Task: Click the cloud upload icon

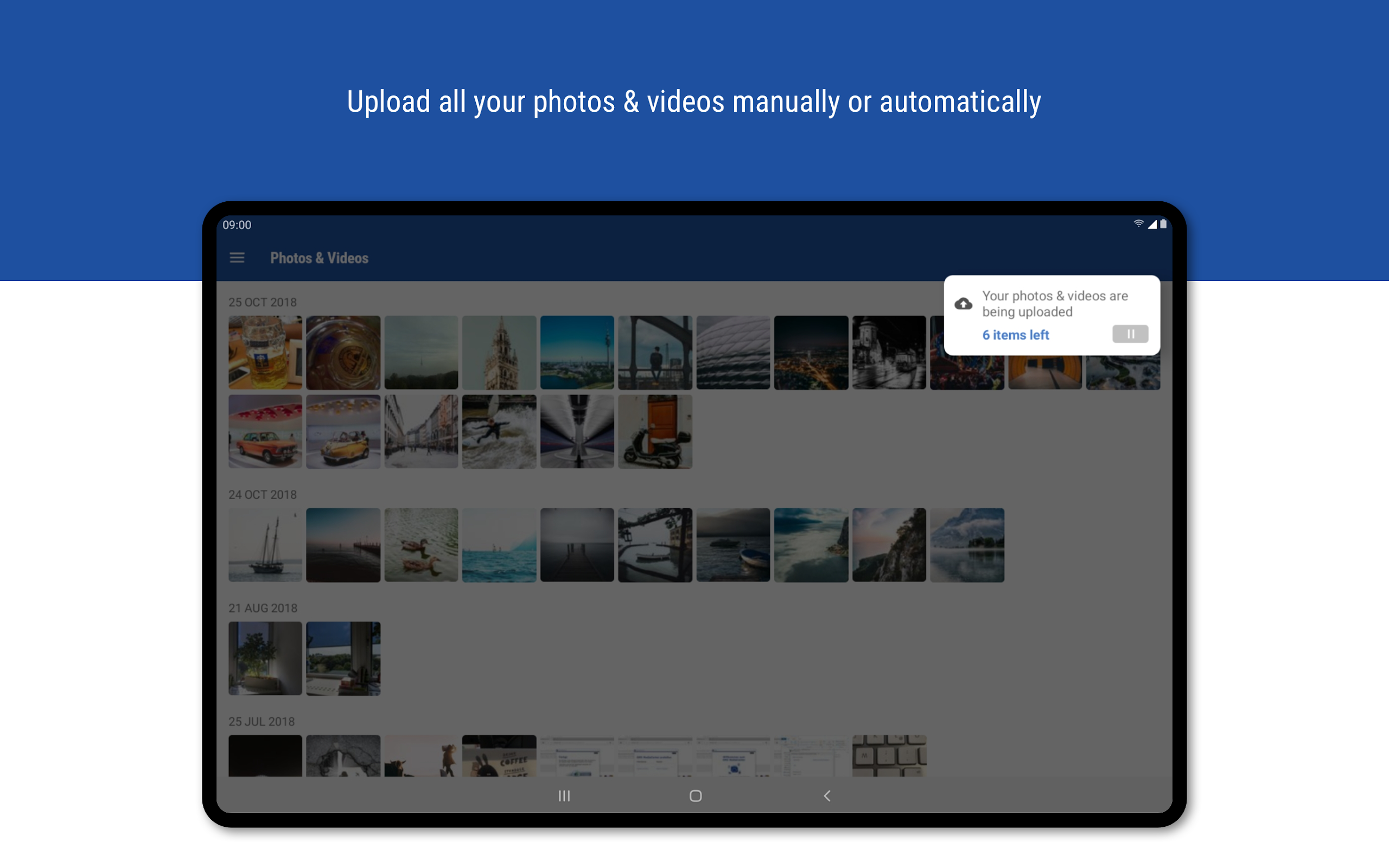Action: tap(963, 304)
